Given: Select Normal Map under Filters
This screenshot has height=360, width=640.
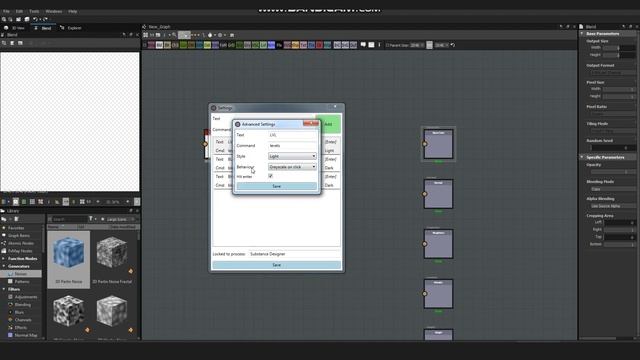Looking at the screenshot, I should tap(26, 336).
